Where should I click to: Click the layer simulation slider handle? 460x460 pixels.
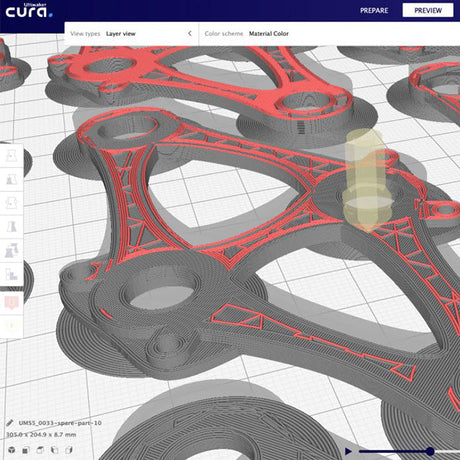tap(430, 452)
